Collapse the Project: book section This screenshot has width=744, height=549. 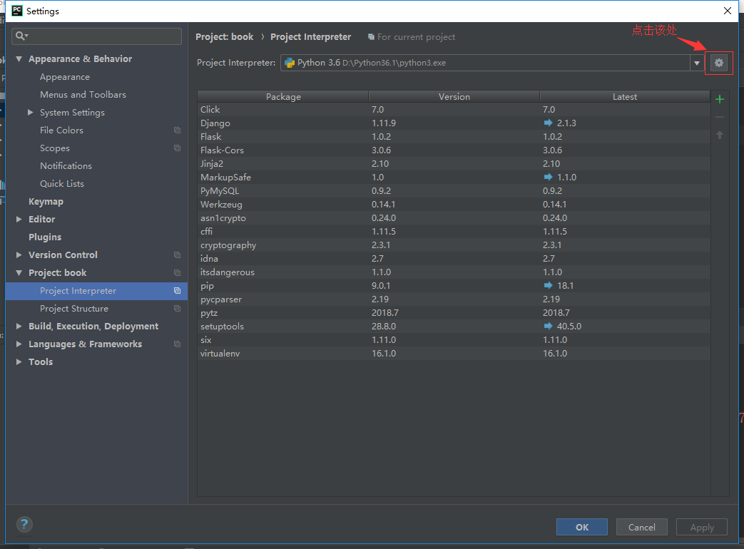(19, 273)
